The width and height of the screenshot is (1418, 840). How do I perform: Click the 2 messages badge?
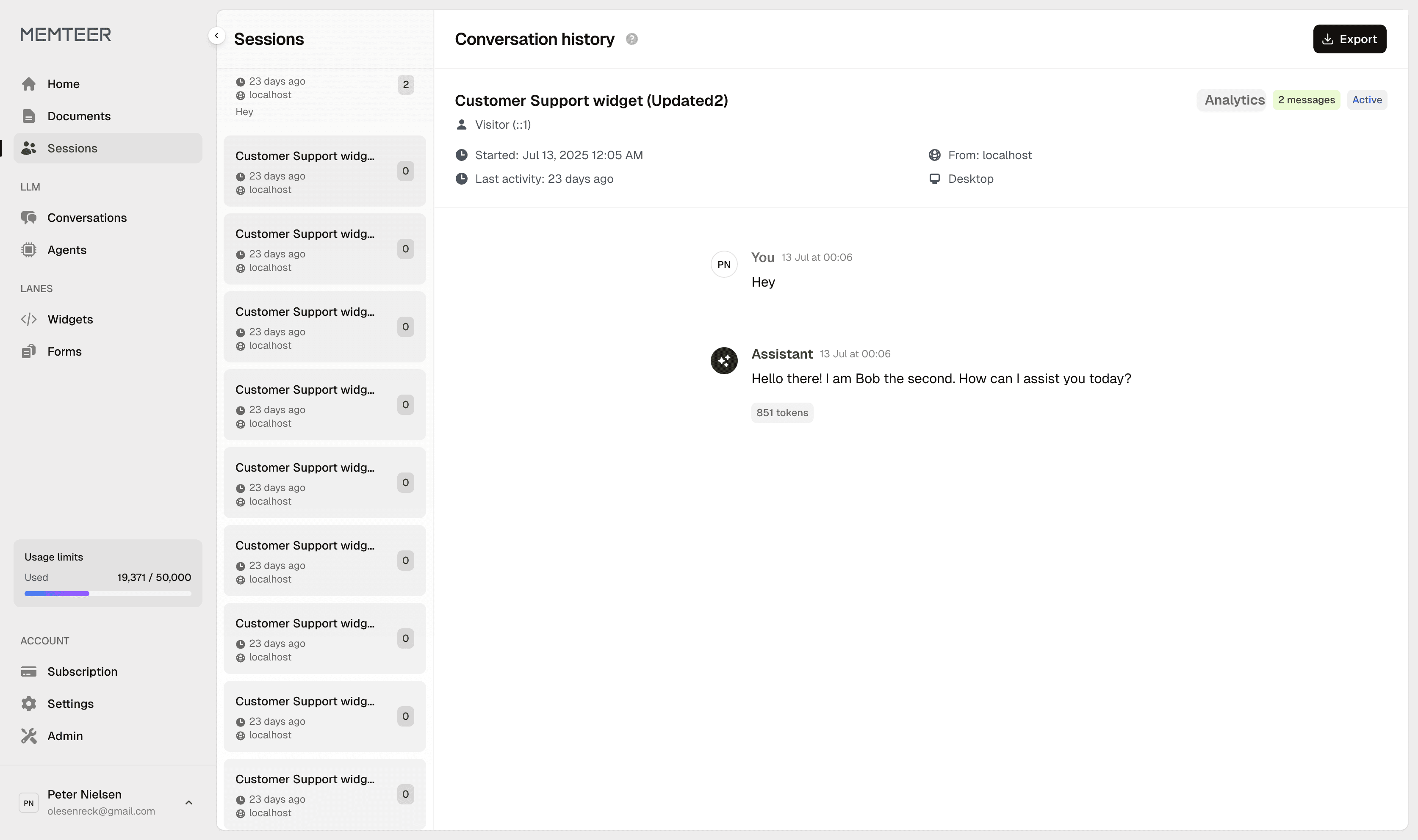tap(1306, 100)
